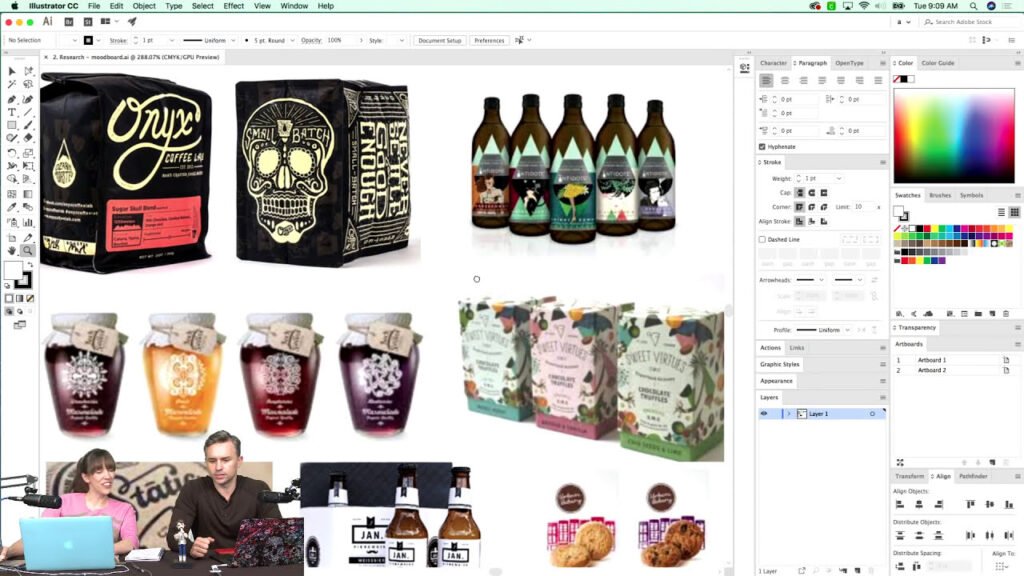The image size is (1024, 576).
Task: Select the Scale tool
Action: pos(28,153)
